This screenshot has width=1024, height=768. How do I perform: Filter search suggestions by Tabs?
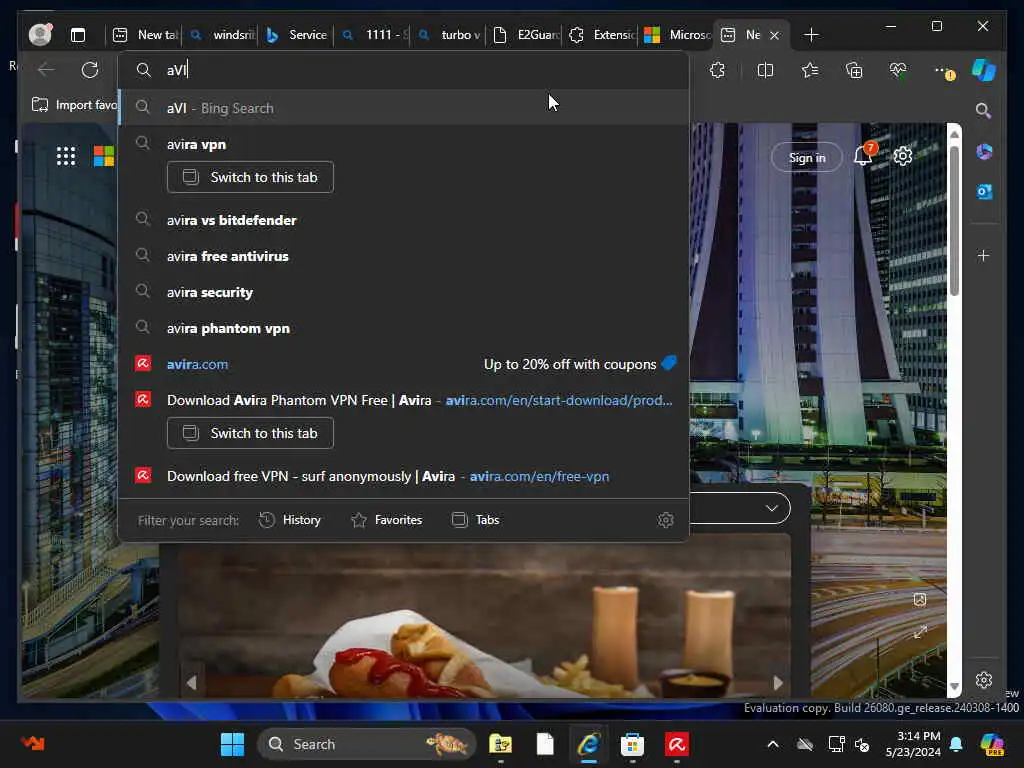tap(475, 520)
